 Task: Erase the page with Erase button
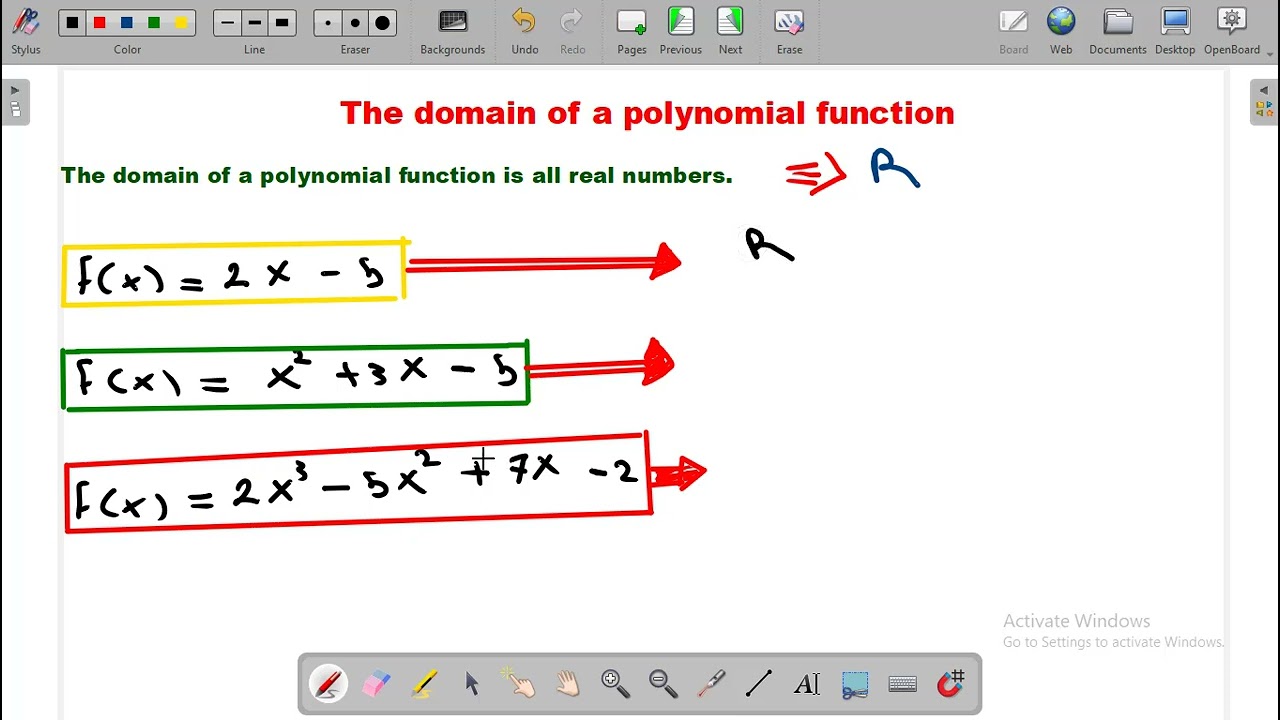pyautogui.click(x=789, y=31)
